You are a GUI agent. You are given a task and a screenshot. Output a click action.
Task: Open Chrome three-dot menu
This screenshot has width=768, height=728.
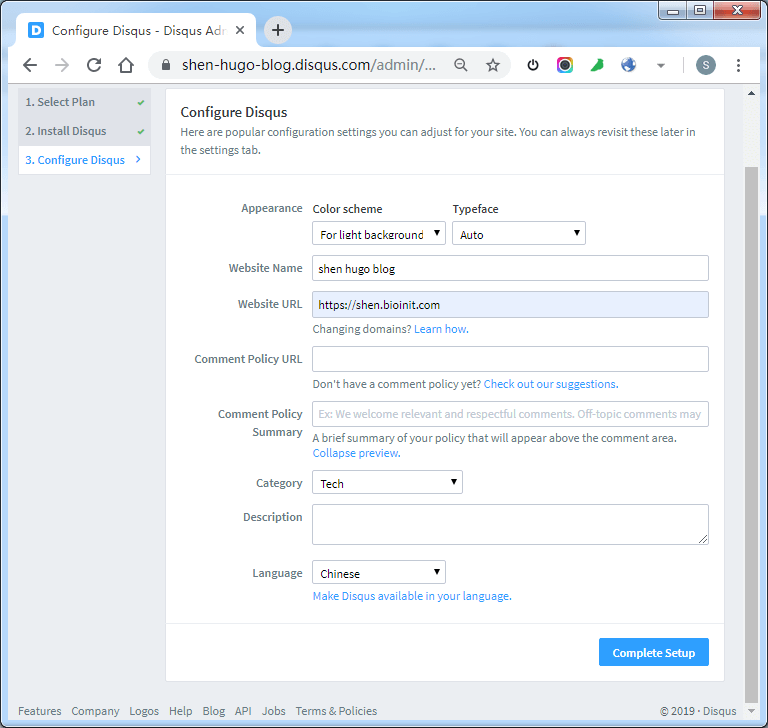[738, 65]
